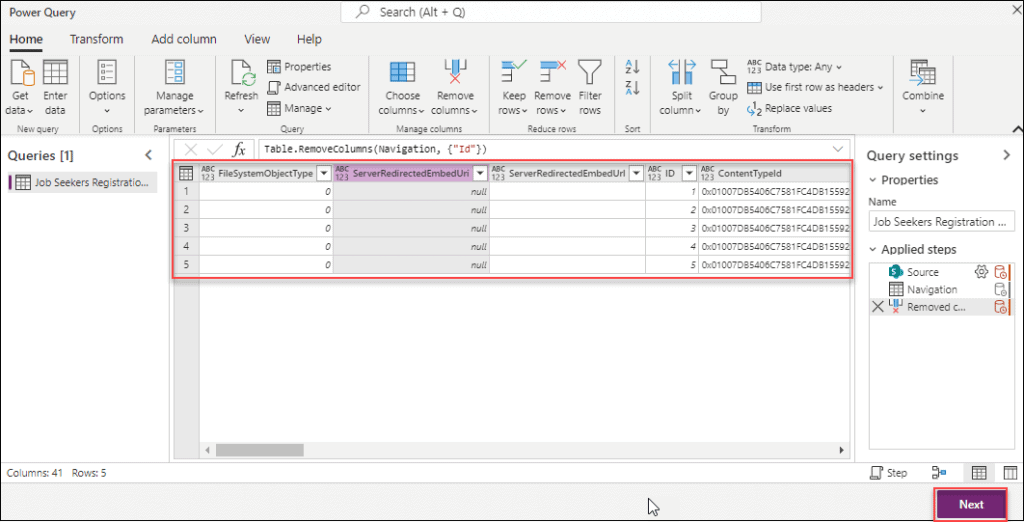1024x522 pixels.
Task: Open Keep rows options
Action: 514,88
